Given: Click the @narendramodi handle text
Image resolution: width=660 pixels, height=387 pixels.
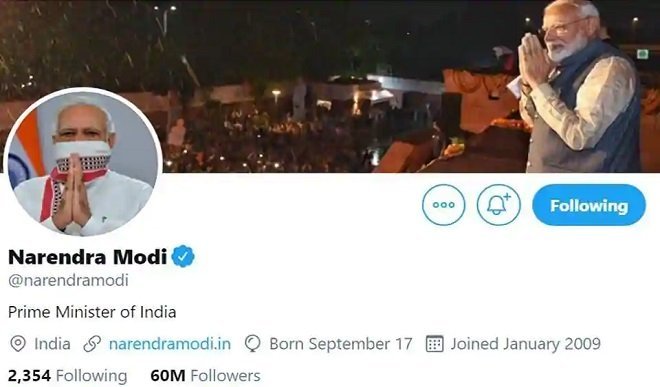Looking at the screenshot, I should (68, 280).
